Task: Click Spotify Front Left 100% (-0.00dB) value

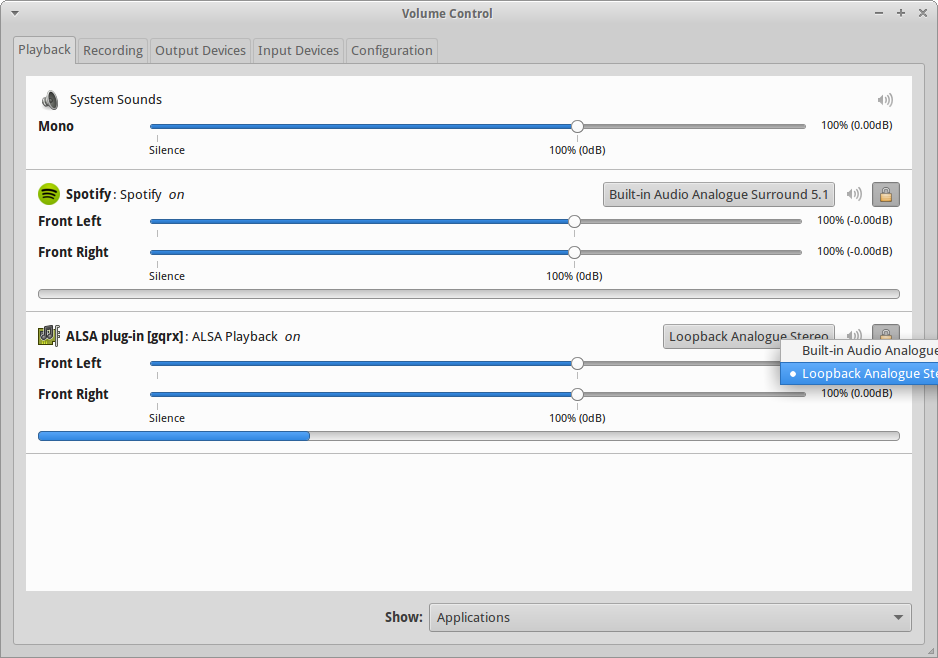Action: click(855, 220)
